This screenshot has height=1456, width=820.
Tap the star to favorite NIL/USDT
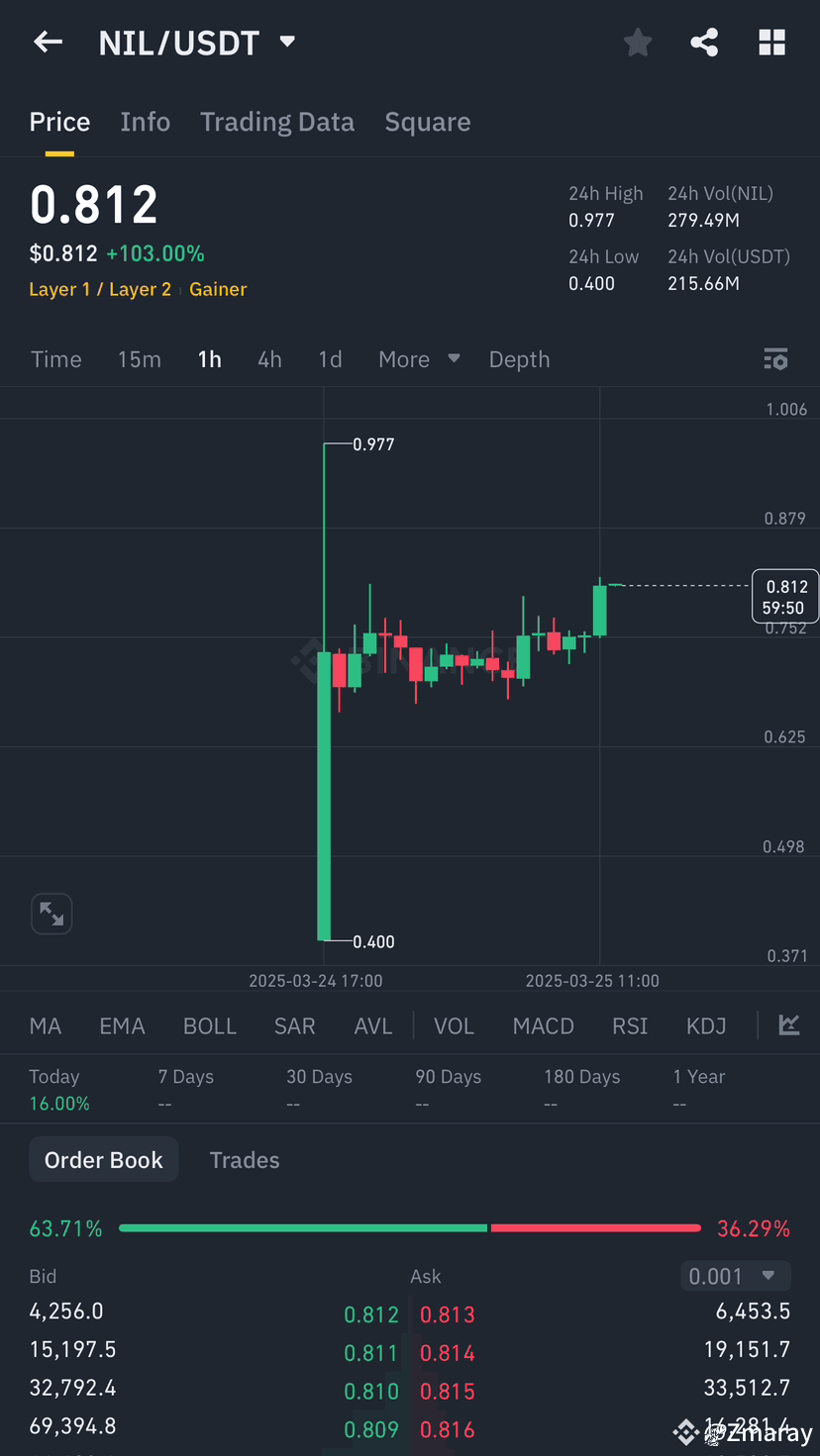click(637, 42)
